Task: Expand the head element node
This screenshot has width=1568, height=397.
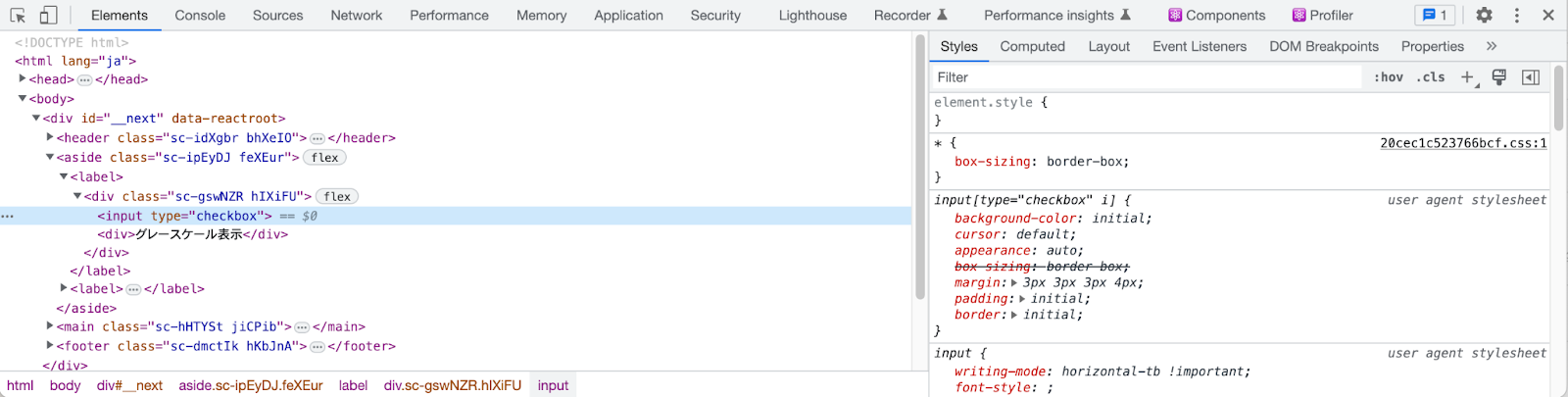Action: coord(23,79)
